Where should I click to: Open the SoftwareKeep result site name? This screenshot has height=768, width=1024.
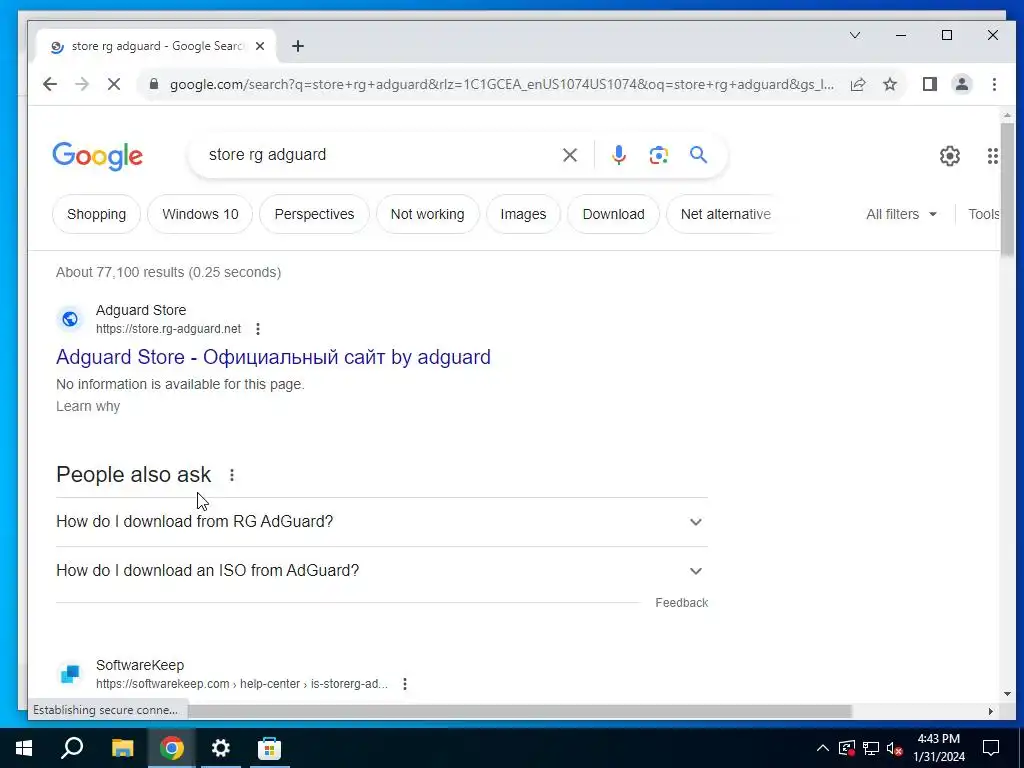point(140,665)
